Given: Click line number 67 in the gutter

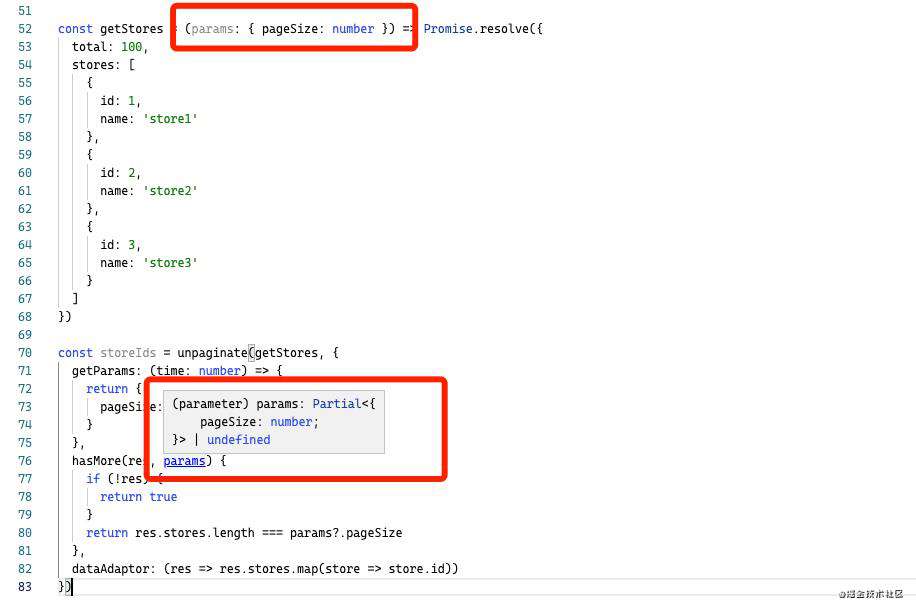Looking at the screenshot, I should (x=25, y=299).
